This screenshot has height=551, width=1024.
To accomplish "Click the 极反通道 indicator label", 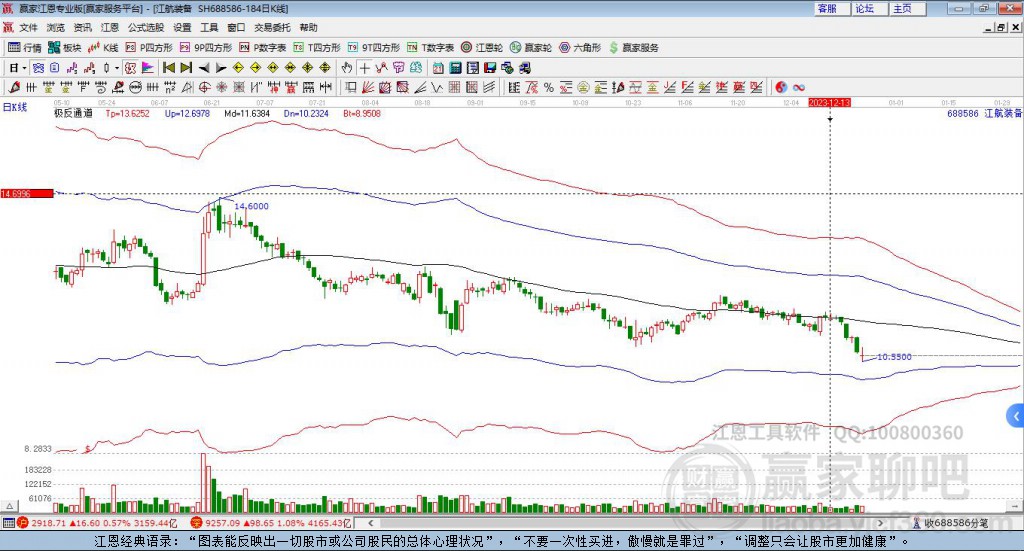I will click(x=73, y=113).
